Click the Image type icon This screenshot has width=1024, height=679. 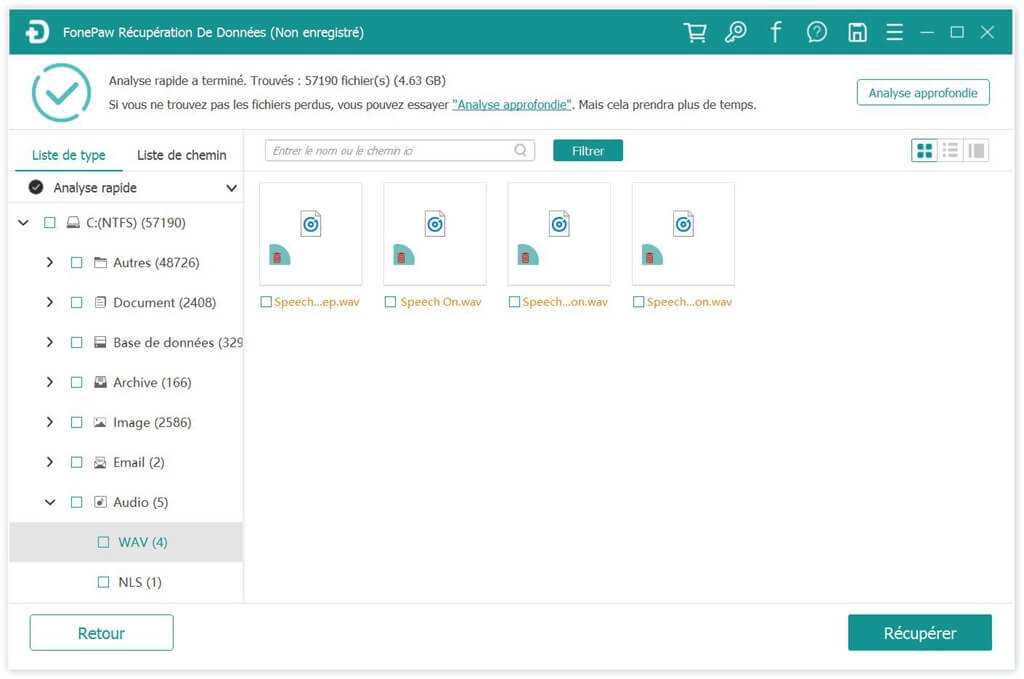[100, 422]
